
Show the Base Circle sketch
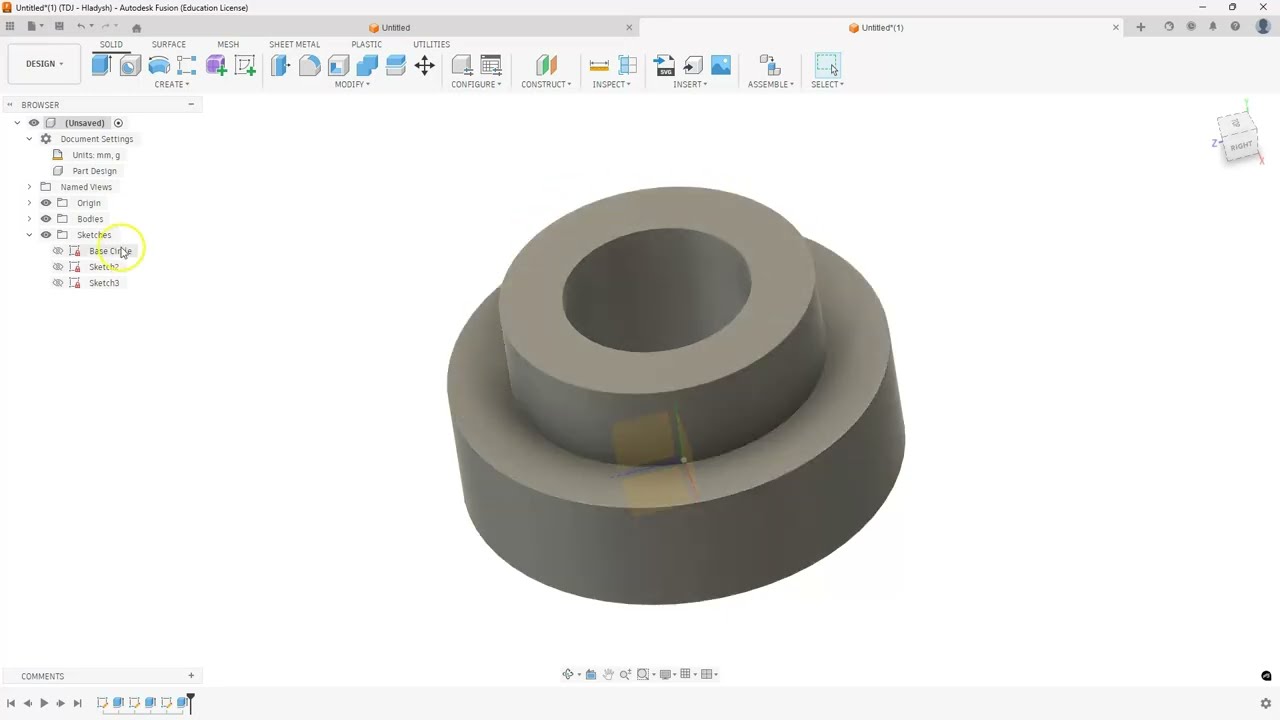[x=58, y=251]
